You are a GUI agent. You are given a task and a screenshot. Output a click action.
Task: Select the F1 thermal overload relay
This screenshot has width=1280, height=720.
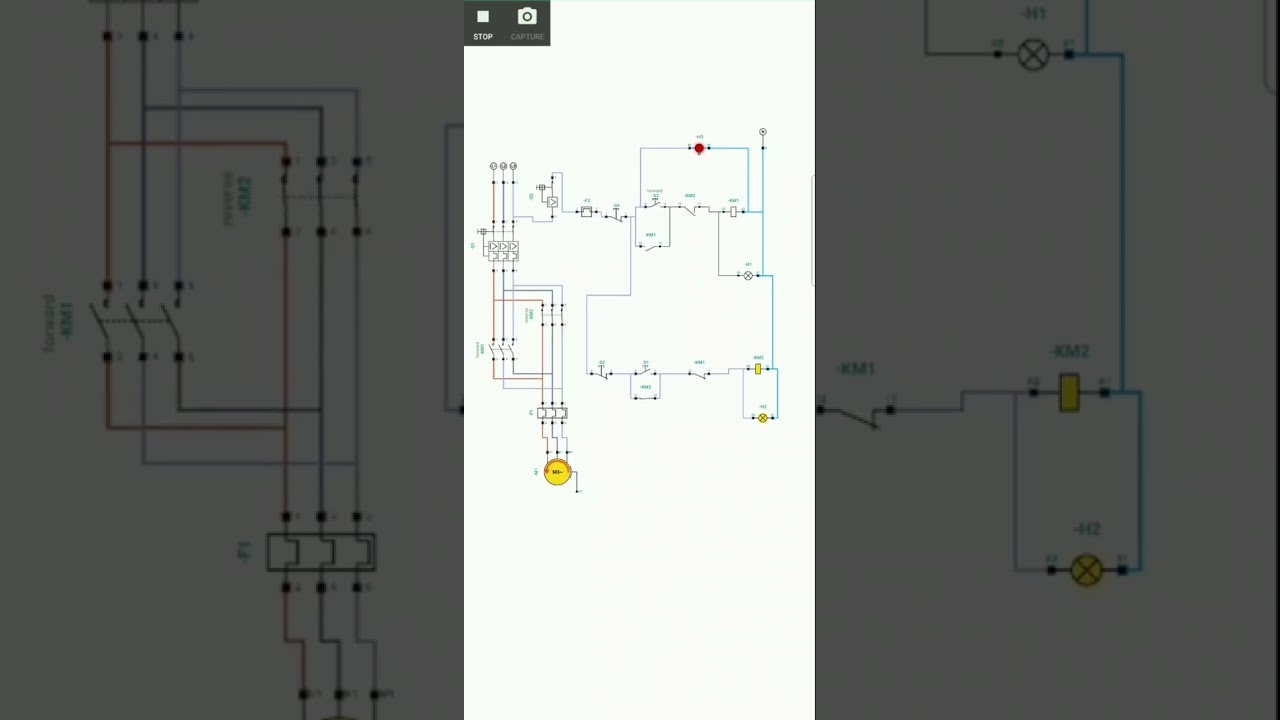coord(552,412)
